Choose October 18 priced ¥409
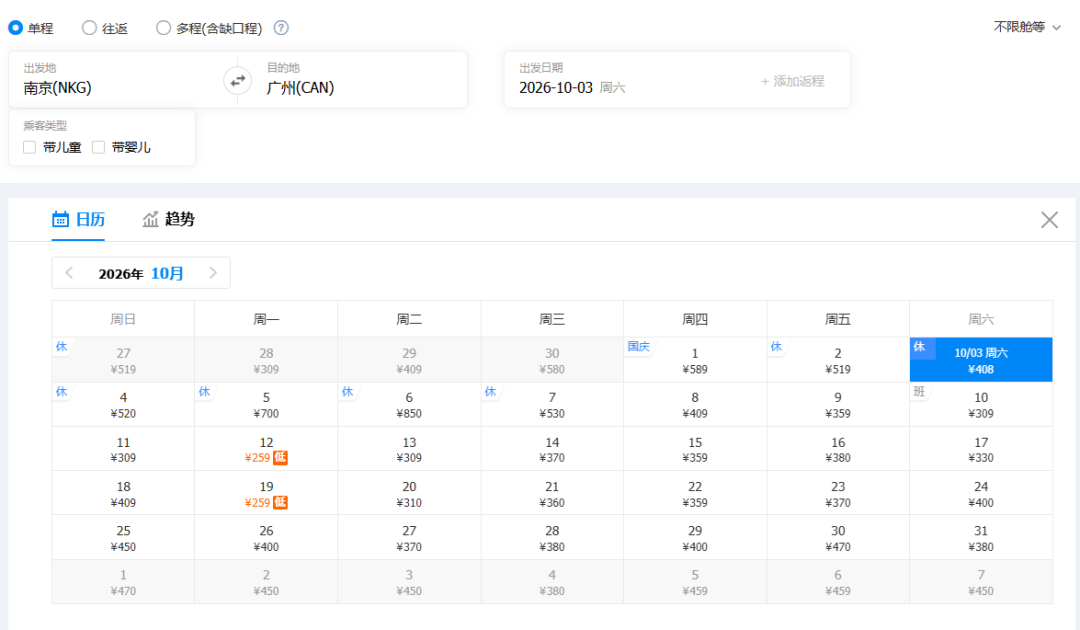The image size is (1080, 630). pos(123,493)
